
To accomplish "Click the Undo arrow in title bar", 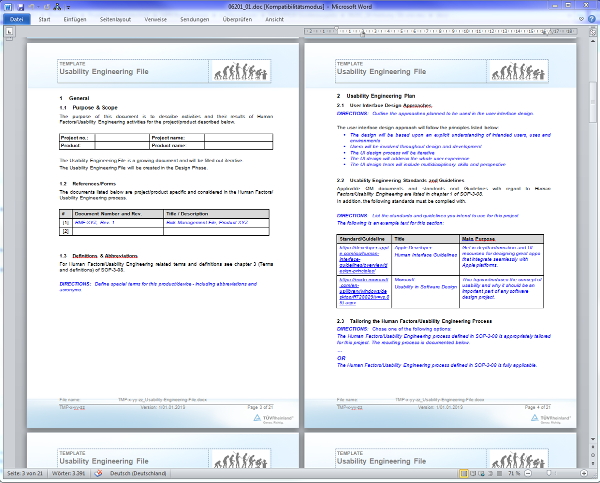I will pos(32,6).
